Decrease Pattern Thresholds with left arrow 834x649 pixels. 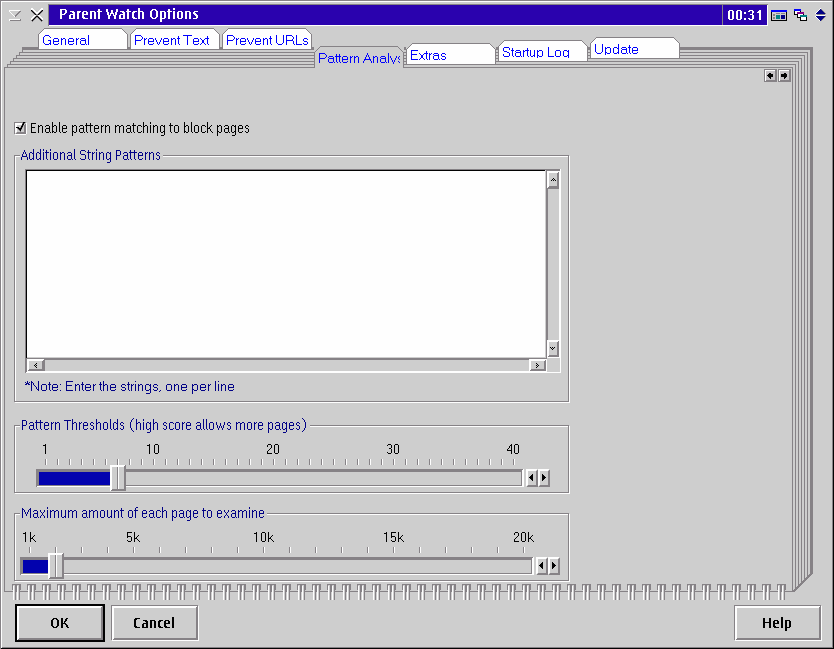point(532,478)
